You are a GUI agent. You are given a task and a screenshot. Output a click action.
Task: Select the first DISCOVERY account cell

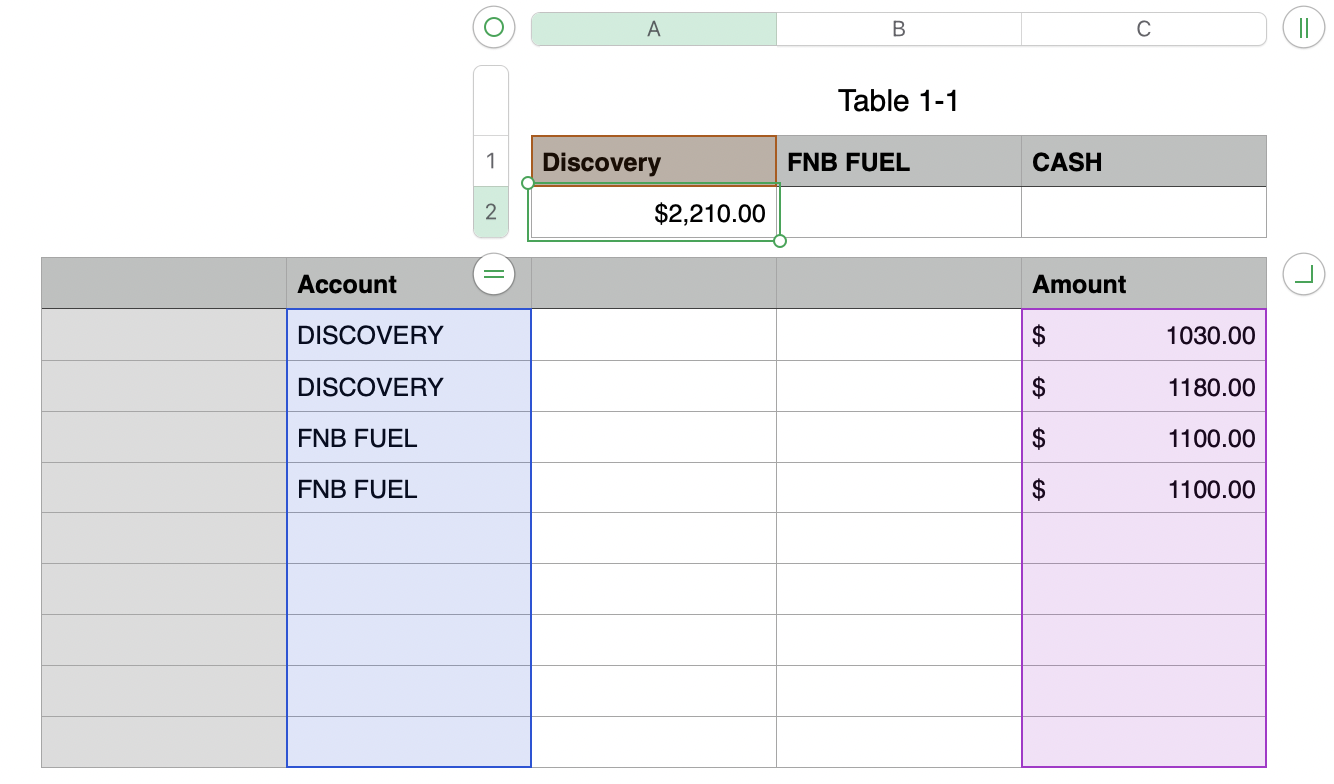pos(408,335)
